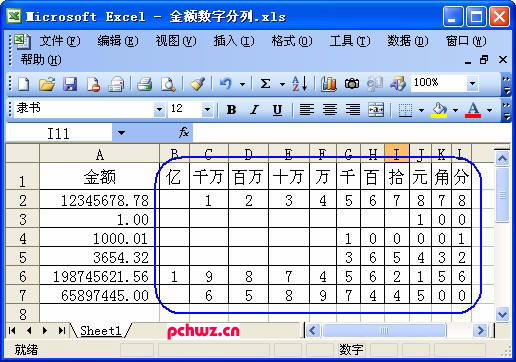Screen dimensions: 516x362
Task: Click the fax/email printer icon
Action: 116,84
